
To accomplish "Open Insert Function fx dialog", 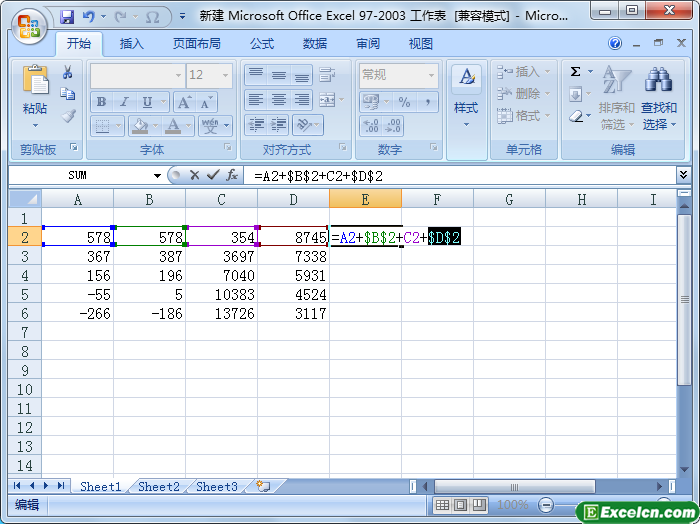I will point(231,175).
